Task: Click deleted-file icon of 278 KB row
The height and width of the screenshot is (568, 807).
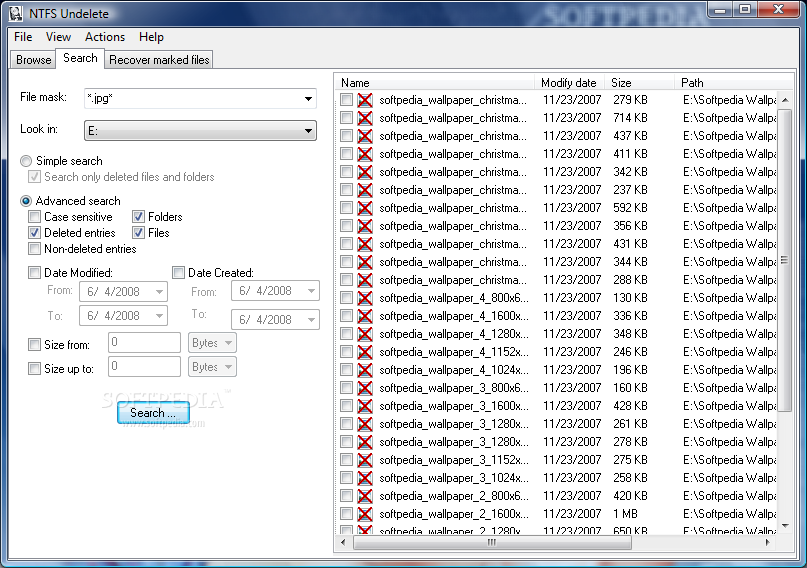Action: pos(365,442)
